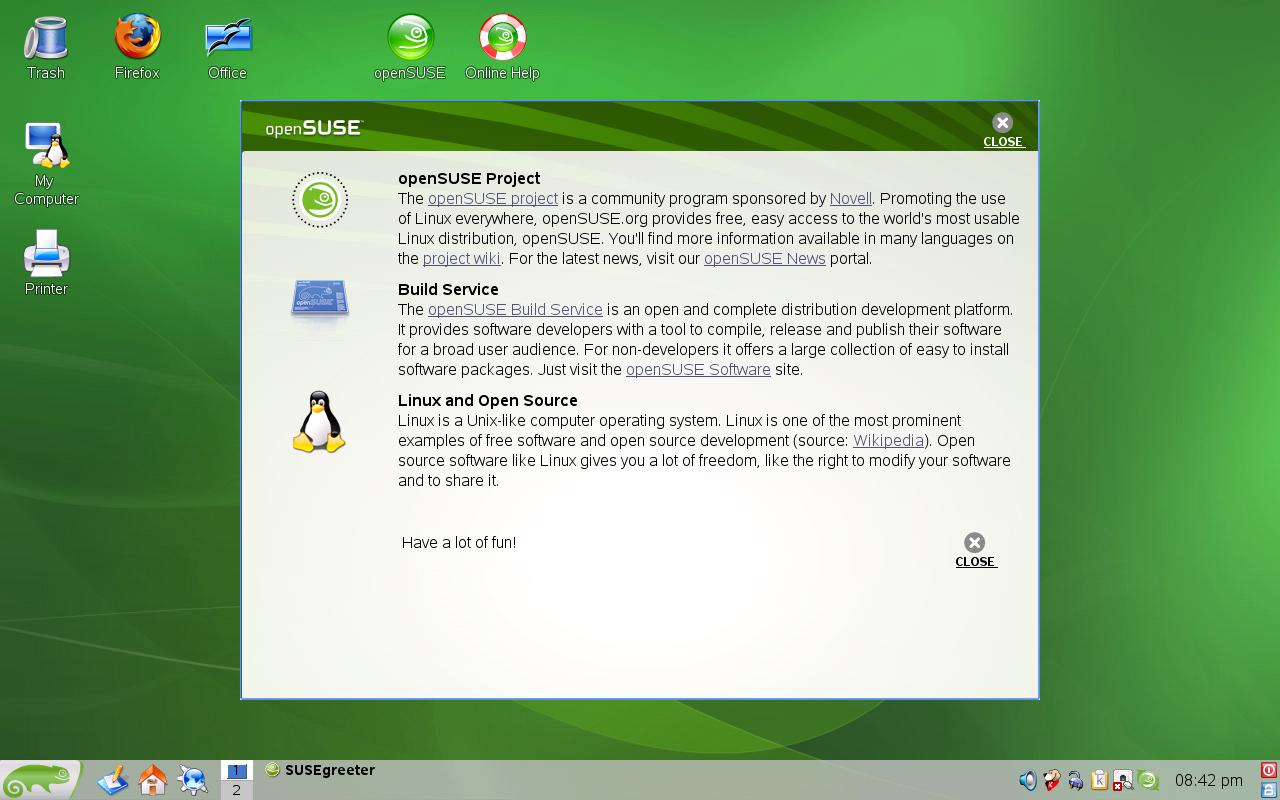The width and height of the screenshot is (1280, 800).
Task: Click the 08:42 pm clock
Action: (1209, 780)
